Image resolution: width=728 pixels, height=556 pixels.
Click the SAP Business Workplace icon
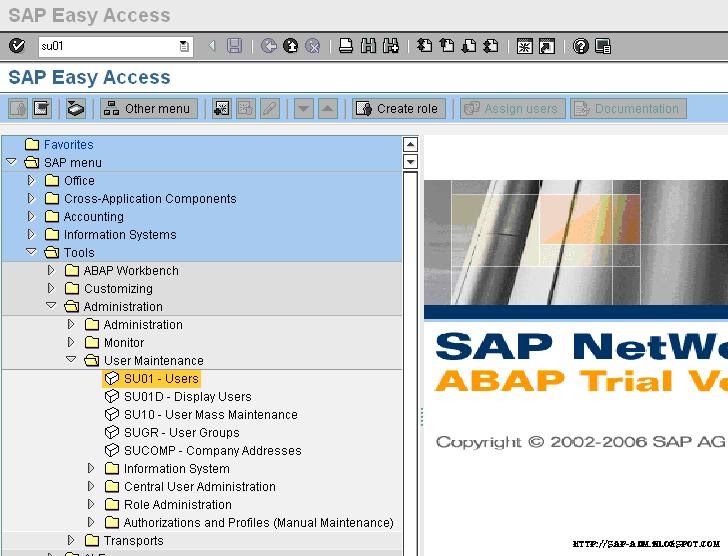point(75,109)
